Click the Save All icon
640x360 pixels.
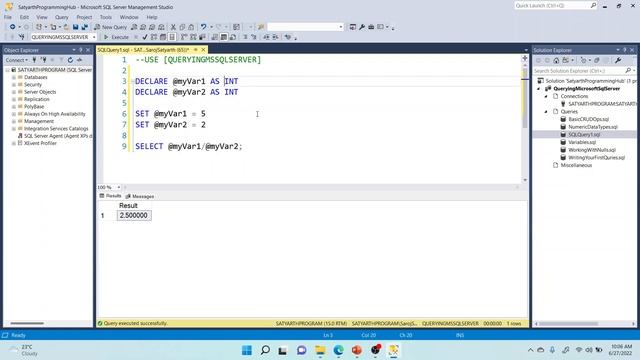pyautogui.click(x=84, y=27)
